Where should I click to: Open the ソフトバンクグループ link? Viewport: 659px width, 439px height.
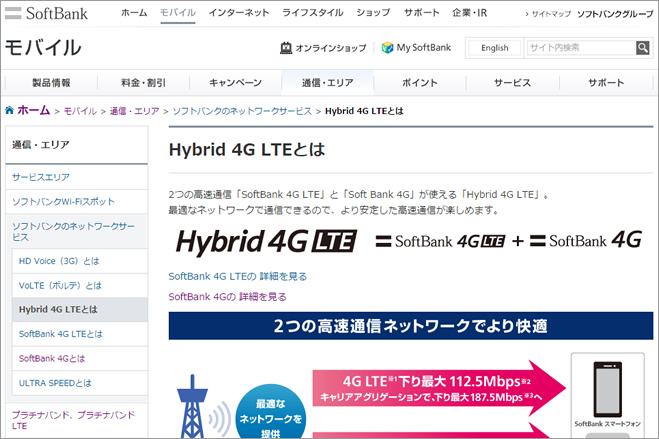point(615,14)
